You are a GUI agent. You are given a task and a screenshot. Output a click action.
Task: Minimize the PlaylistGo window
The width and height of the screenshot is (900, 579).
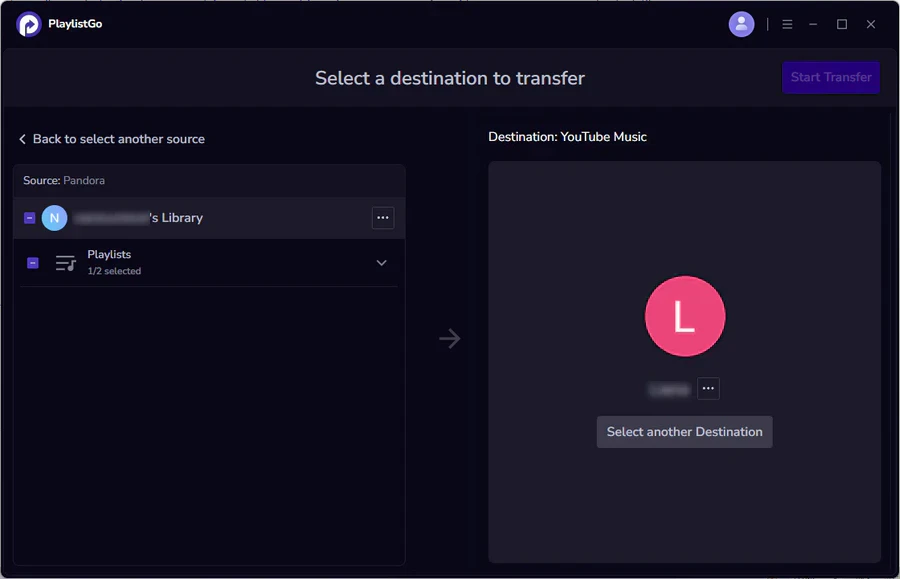(813, 24)
